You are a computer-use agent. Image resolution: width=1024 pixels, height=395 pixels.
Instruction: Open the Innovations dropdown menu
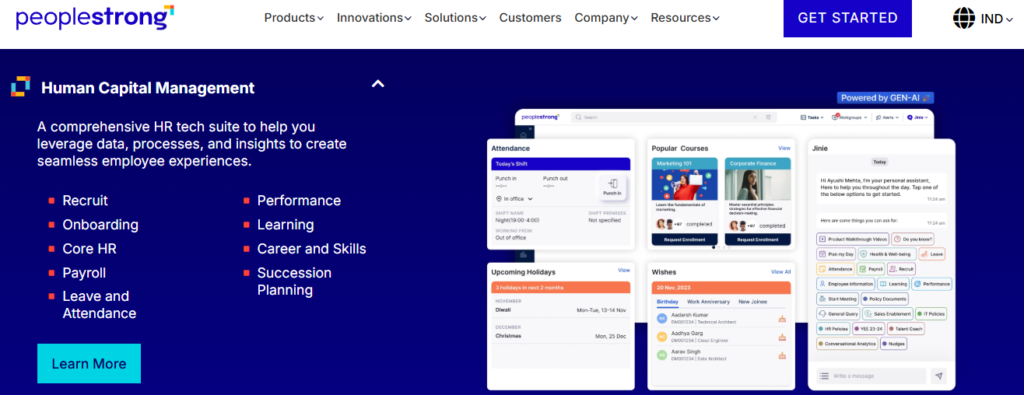(x=374, y=18)
